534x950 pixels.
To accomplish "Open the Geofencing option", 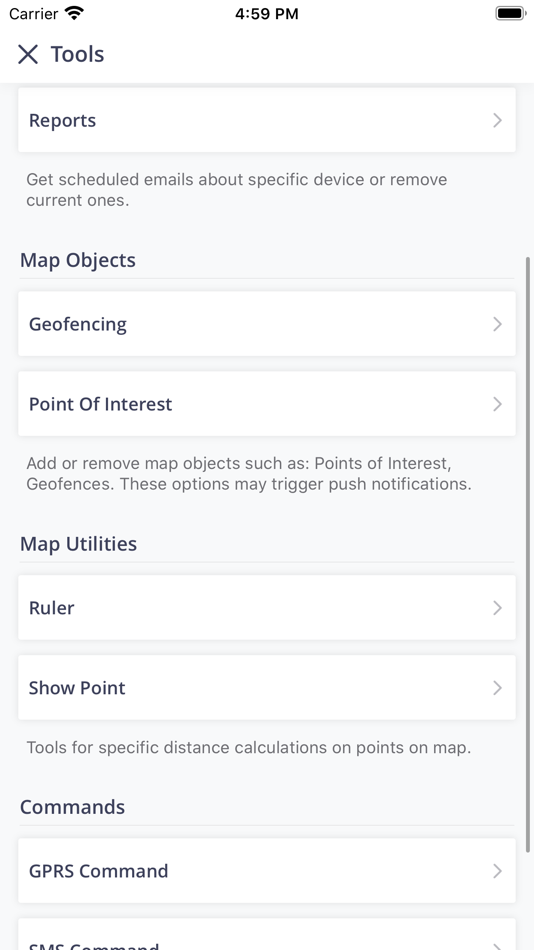I will [267, 324].
